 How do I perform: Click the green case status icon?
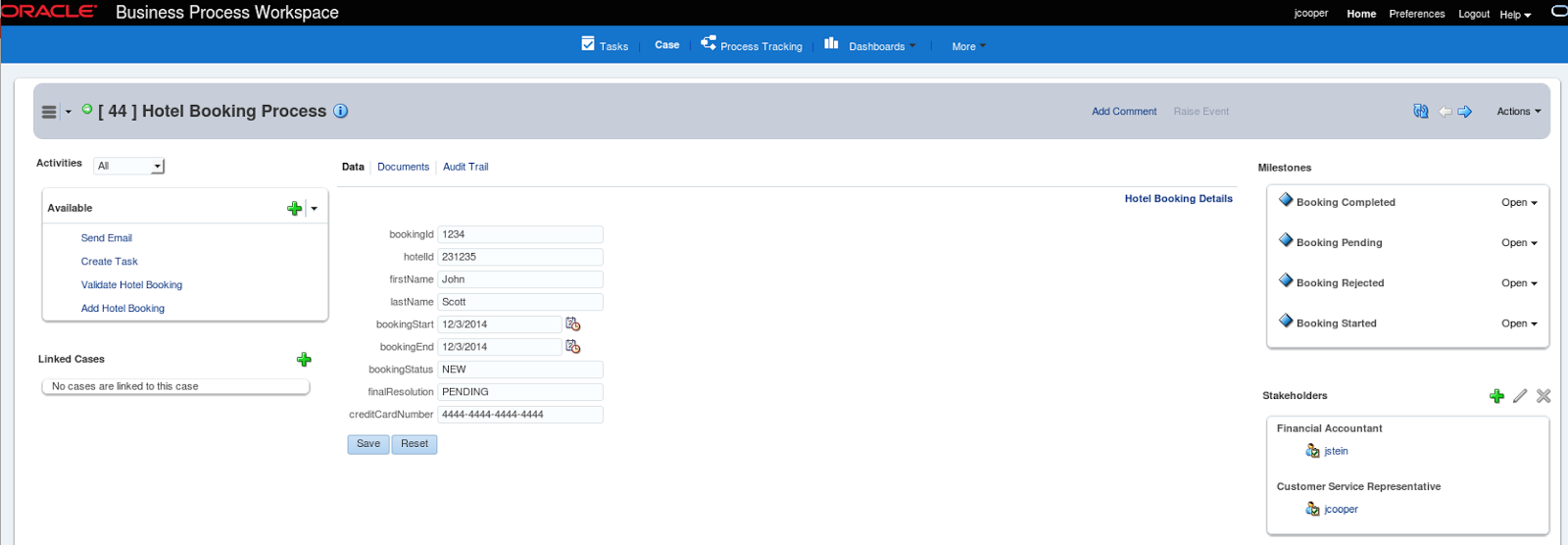87,110
